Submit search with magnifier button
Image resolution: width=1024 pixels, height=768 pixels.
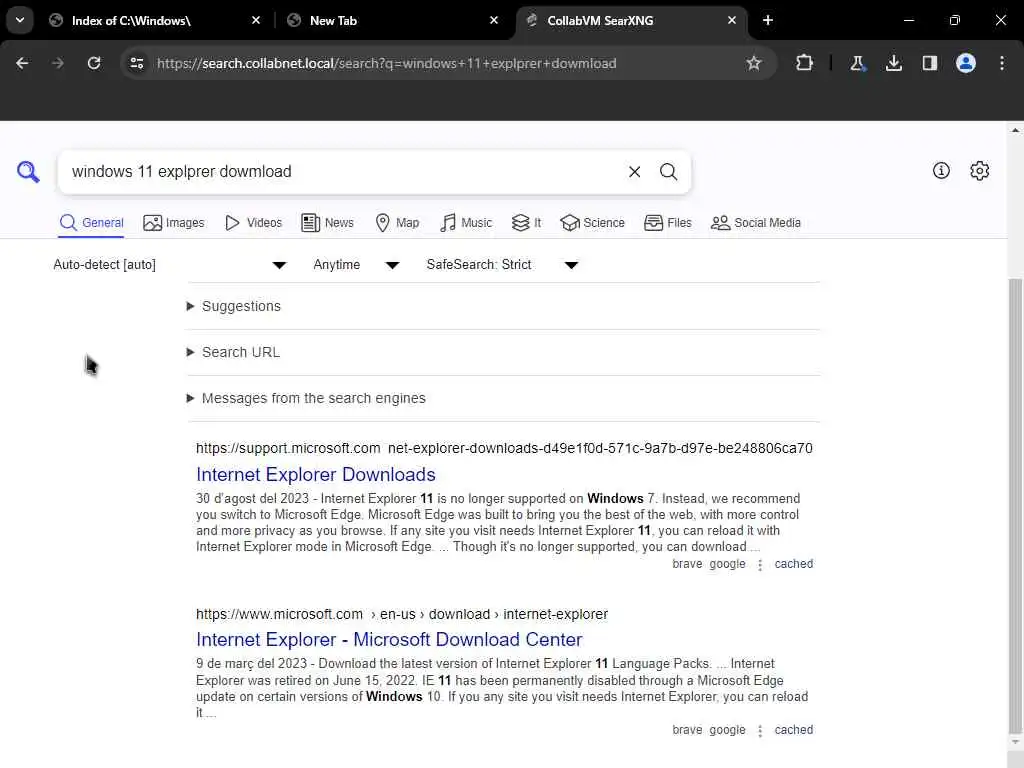pyautogui.click(x=668, y=172)
